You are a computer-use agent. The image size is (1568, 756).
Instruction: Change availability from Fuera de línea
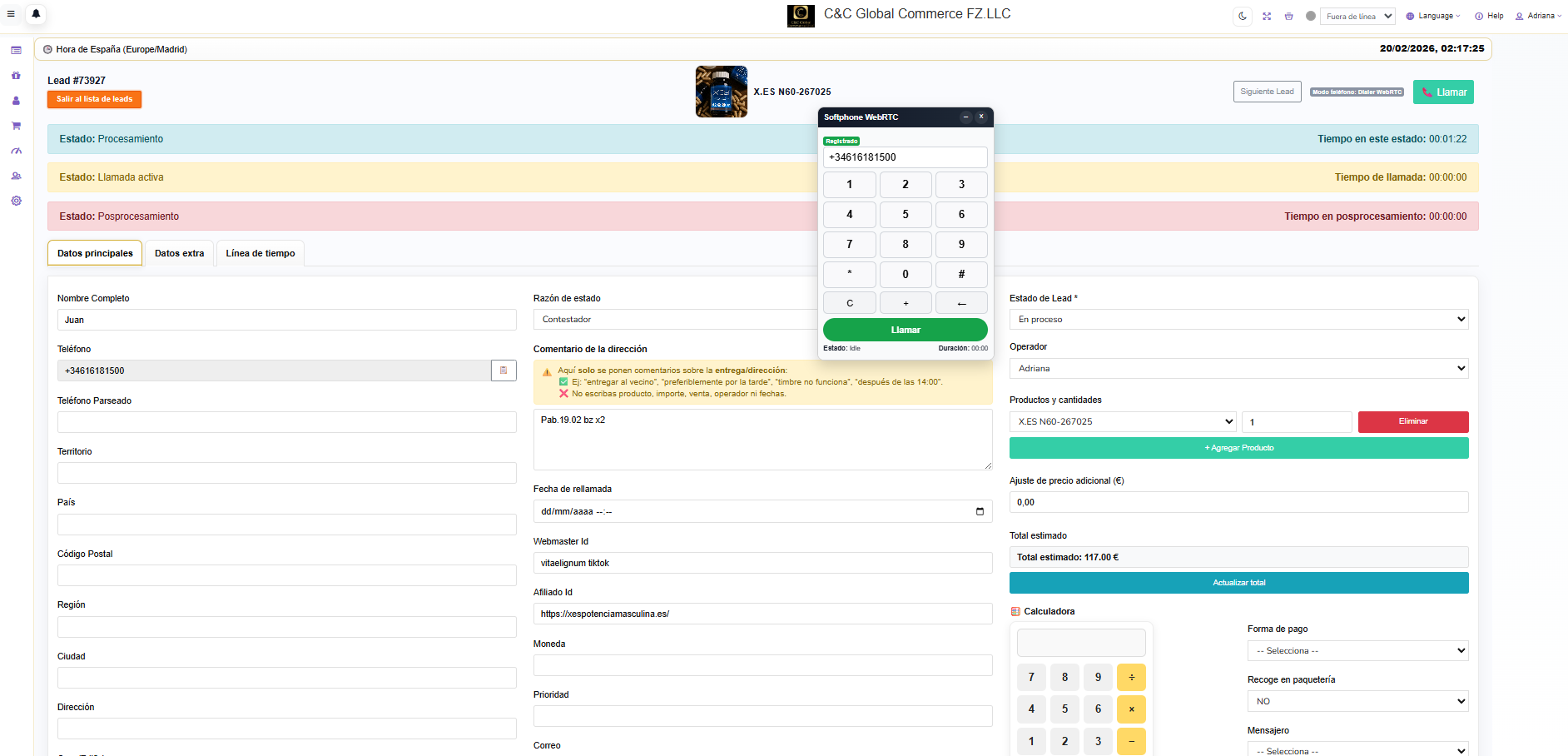click(1357, 16)
